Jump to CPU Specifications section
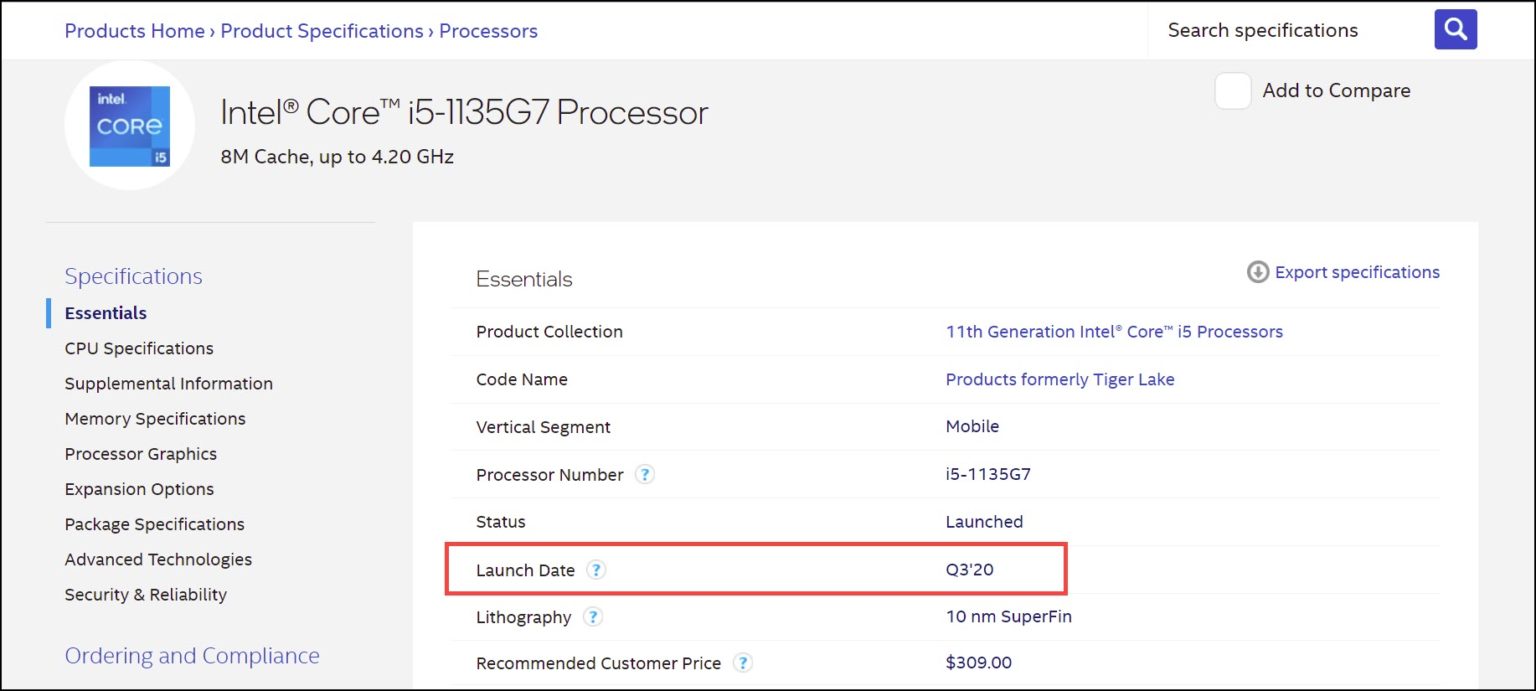Viewport: 1536px width, 691px height. [139, 348]
